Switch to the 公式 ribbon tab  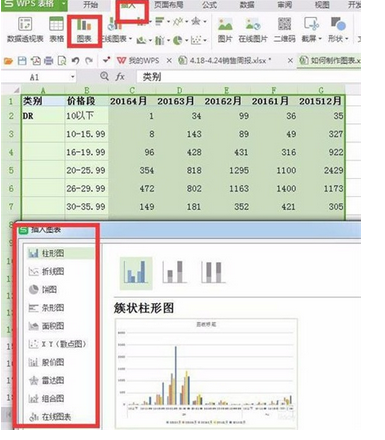pyautogui.click(x=209, y=5)
